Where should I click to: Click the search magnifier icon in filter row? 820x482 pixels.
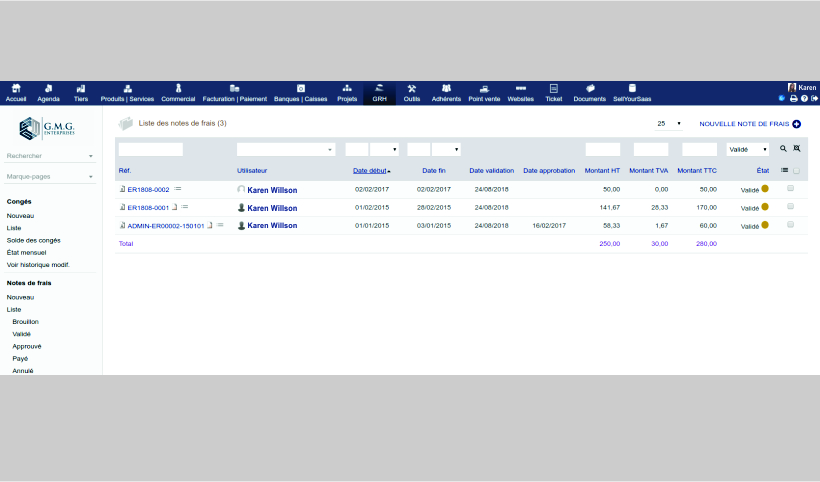click(x=783, y=148)
